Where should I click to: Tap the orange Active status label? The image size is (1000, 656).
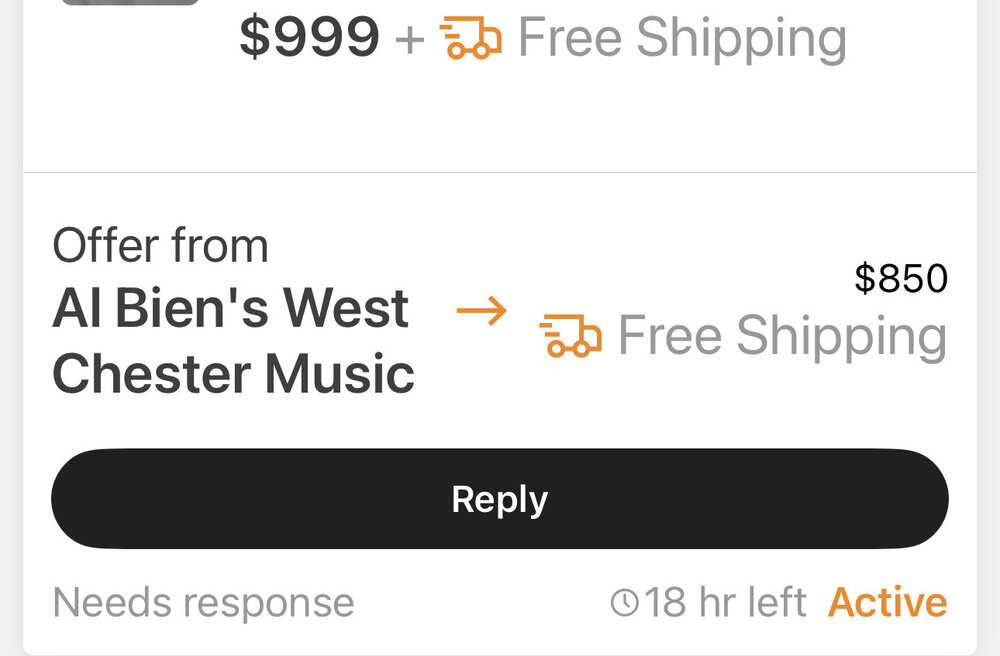click(x=887, y=603)
